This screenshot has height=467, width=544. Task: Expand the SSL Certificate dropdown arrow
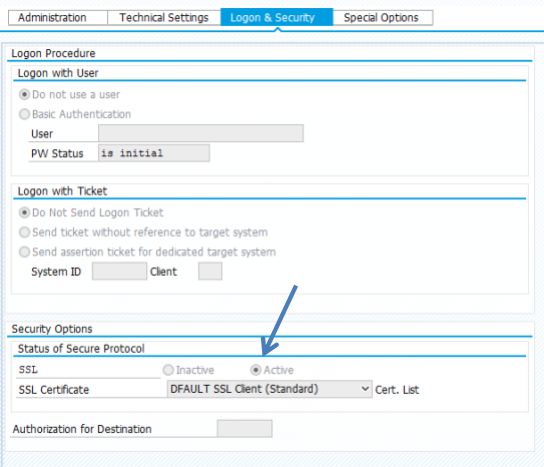(x=365, y=389)
